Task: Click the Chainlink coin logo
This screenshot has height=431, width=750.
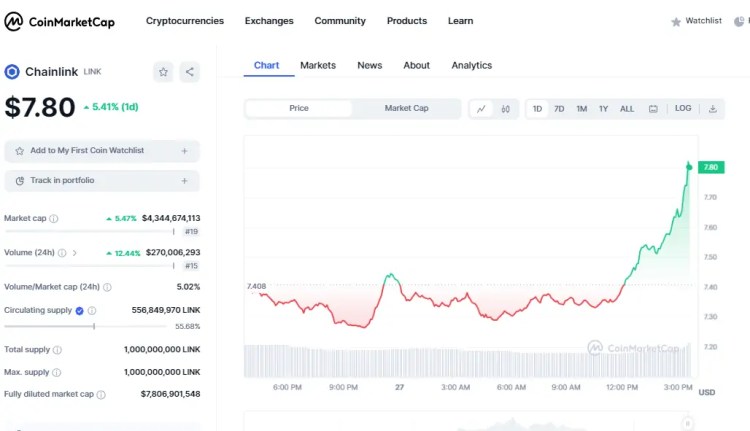Action: tap(12, 72)
